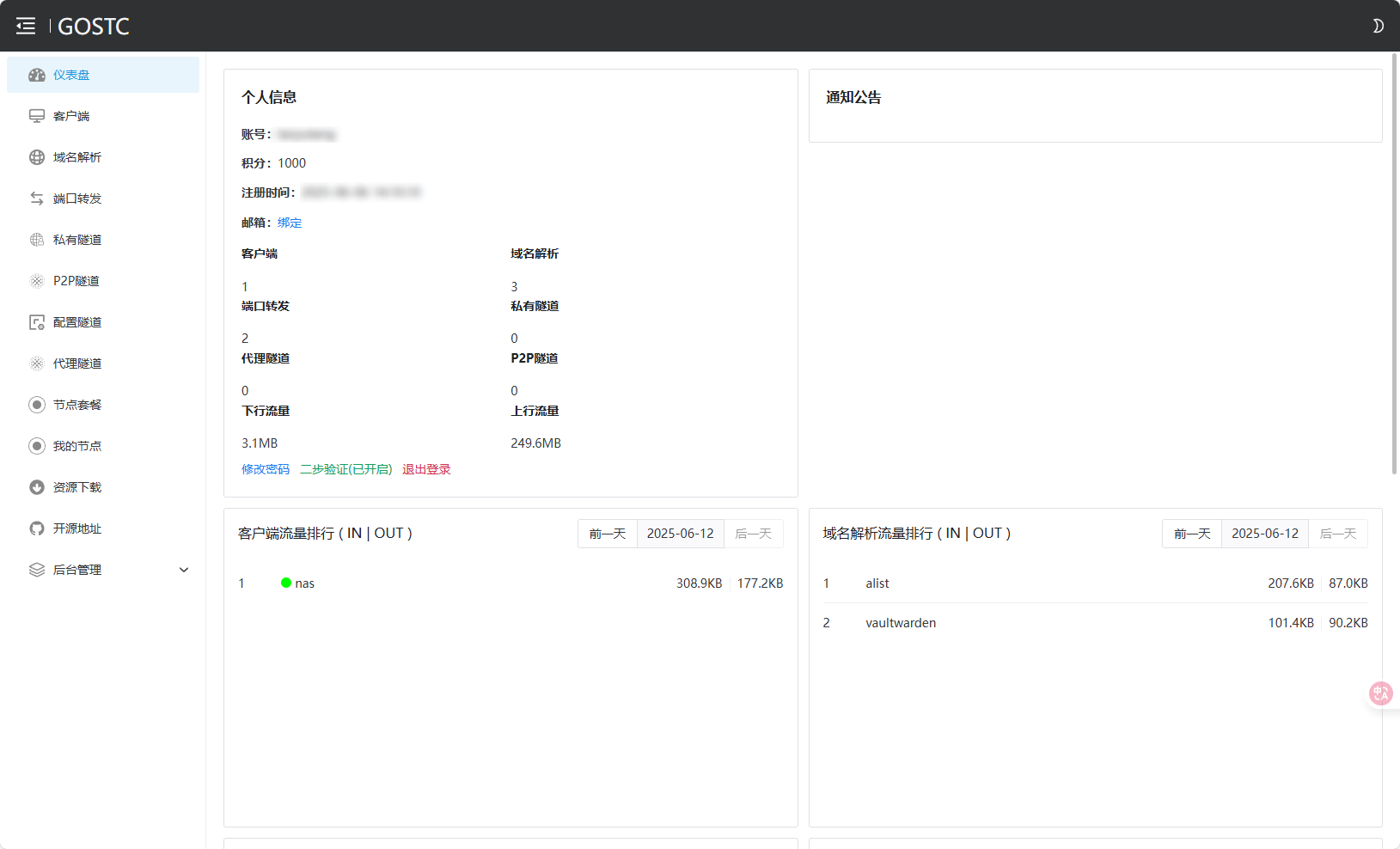Image resolution: width=1400 pixels, height=849 pixels.
Task: Open P2P隧道 menu item
Action: pyautogui.click(x=103, y=281)
